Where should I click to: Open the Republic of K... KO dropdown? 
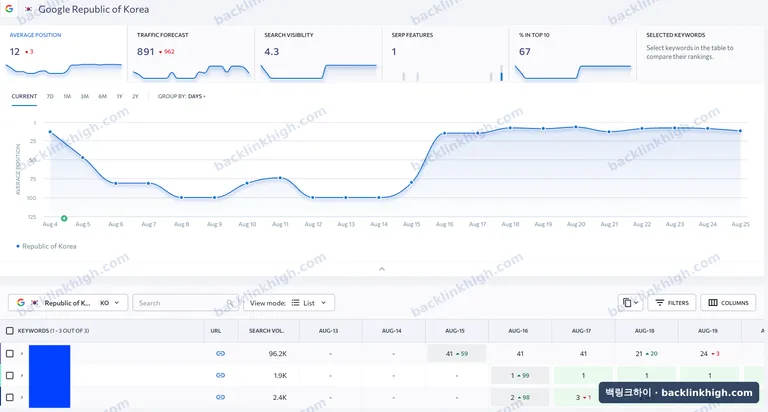pos(68,303)
